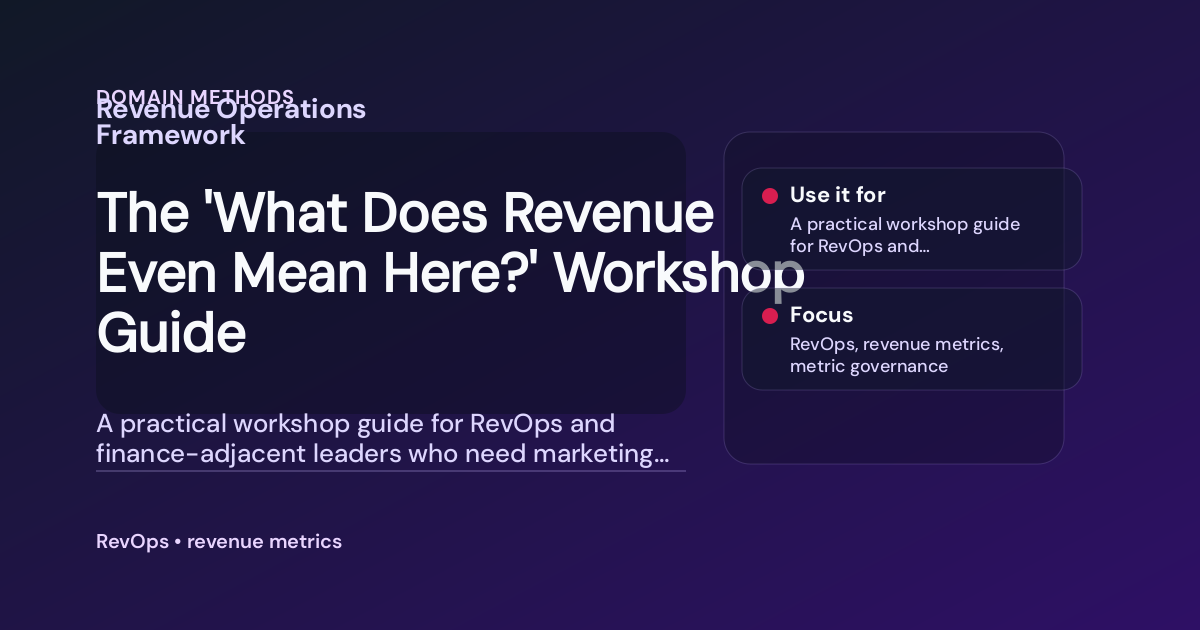The width and height of the screenshot is (1200, 630).
Task: Click the red bullet icon beside Use it for
Action: click(770, 196)
